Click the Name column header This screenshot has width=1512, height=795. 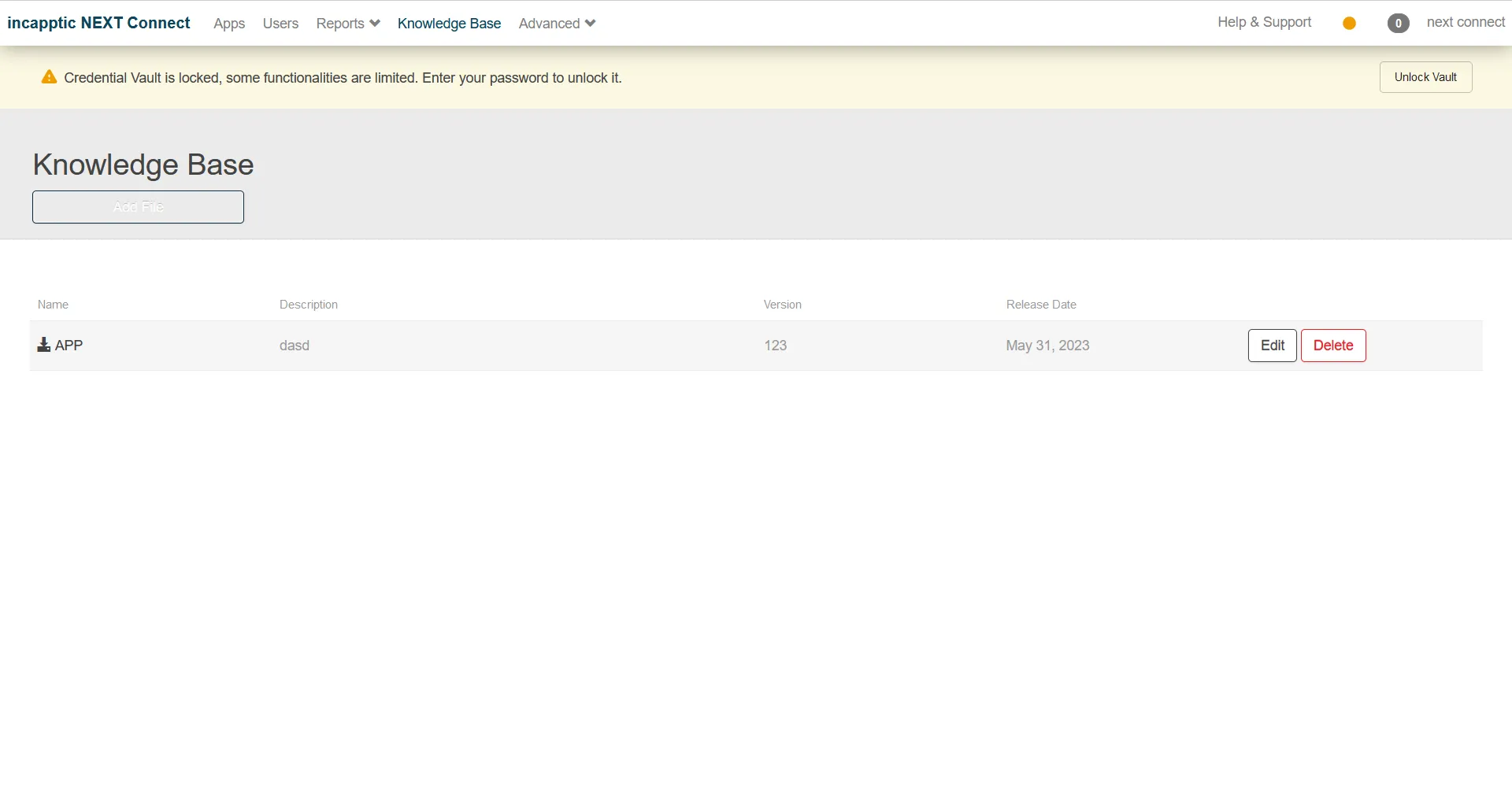[53, 305]
